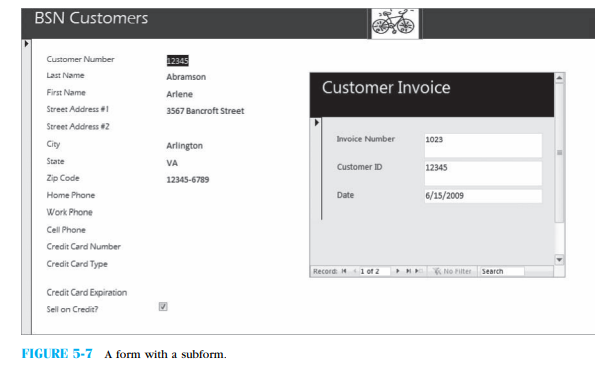Click the Home Phone label
The image size is (605, 369).
71,195
